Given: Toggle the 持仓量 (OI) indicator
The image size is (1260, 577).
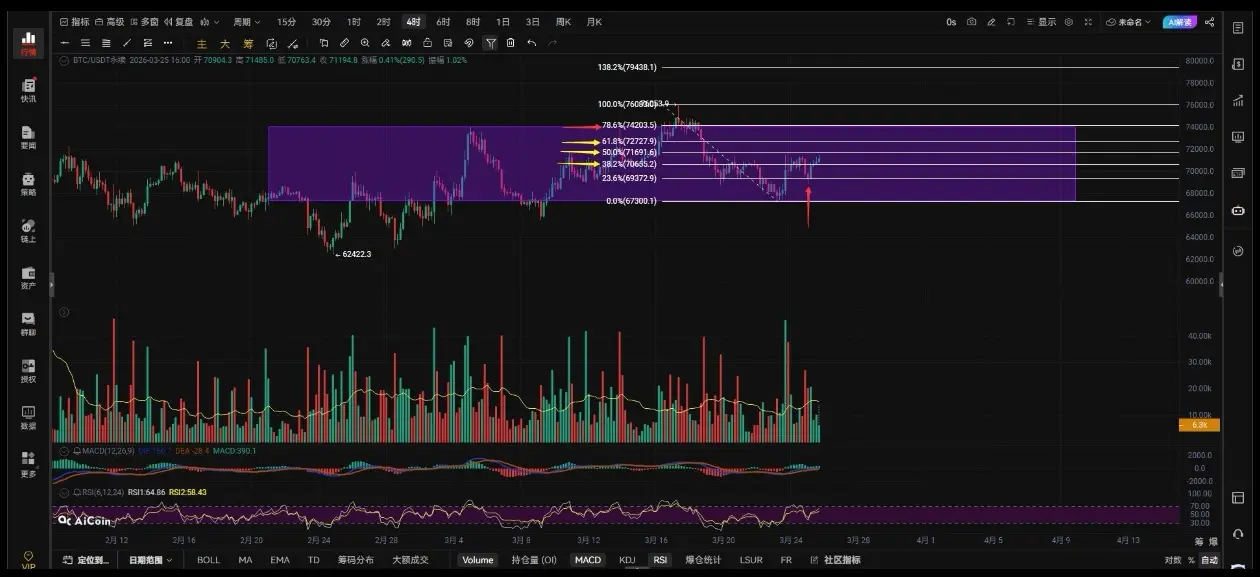Looking at the screenshot, I should click(534, 560).
